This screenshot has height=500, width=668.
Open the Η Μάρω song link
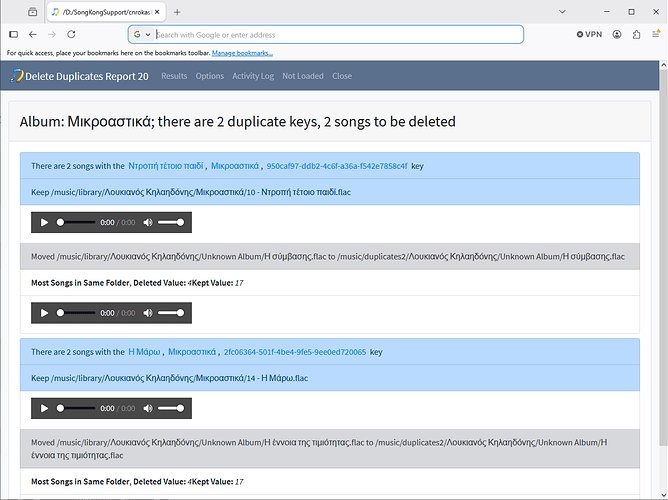144,352
